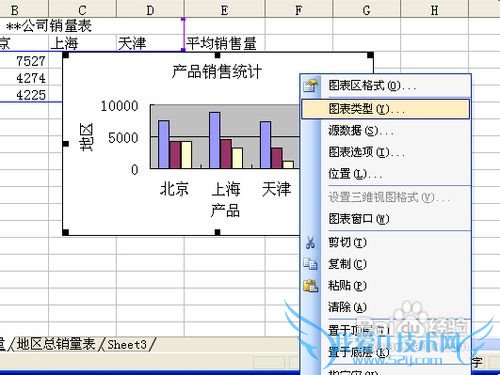Select column C header
500x375 pixels.
pyautogui.click(x=82, y=9)
